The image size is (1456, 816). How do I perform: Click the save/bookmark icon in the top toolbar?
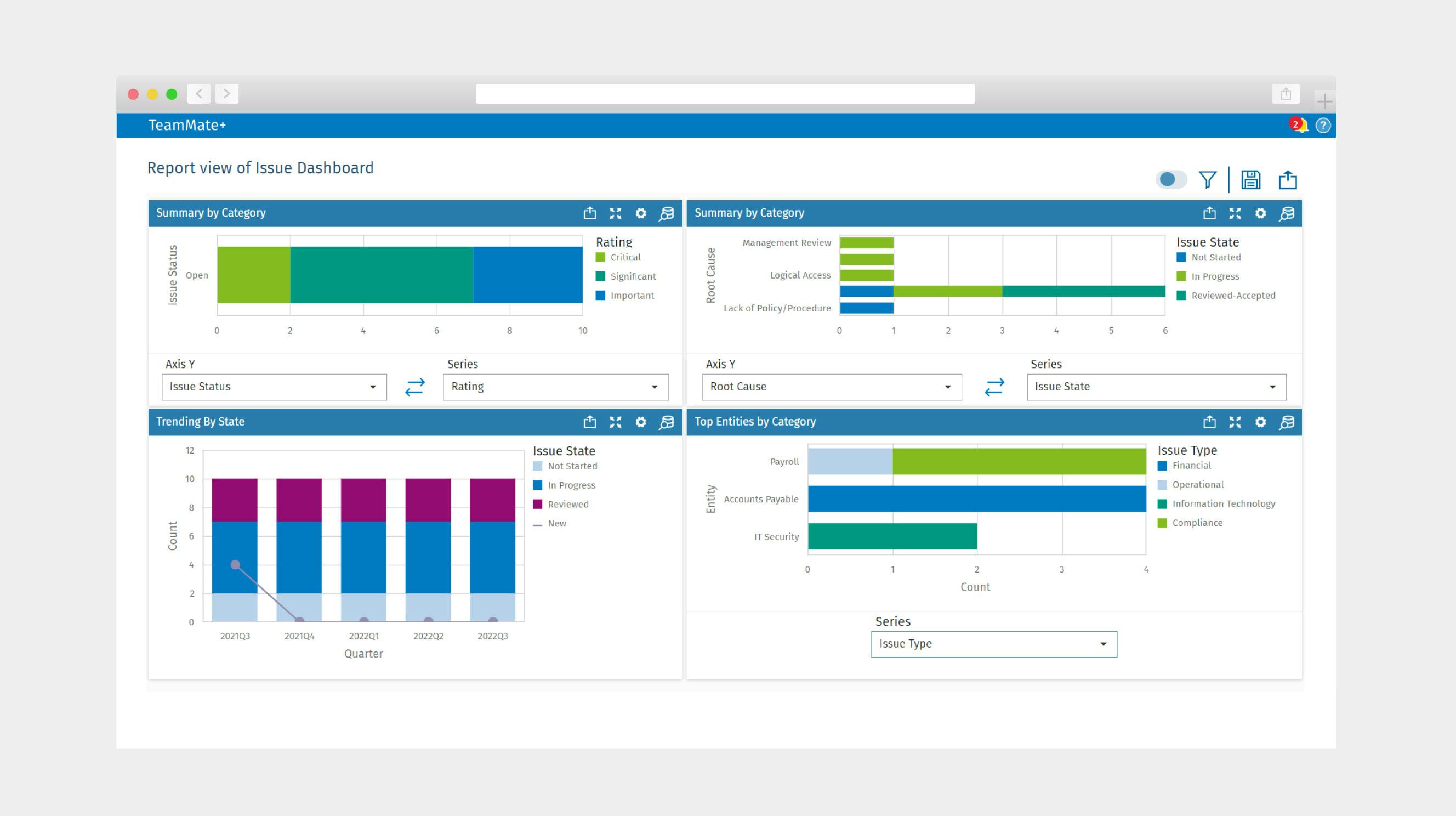pyautogui.click(x=1251, y=180)
